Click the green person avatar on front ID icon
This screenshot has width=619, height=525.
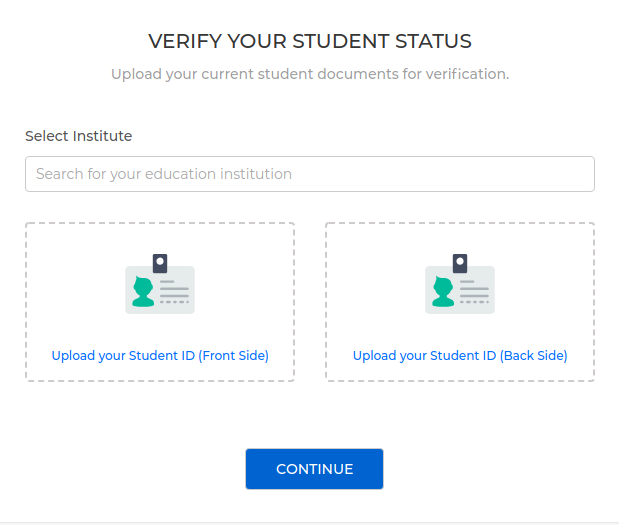[x=143, y=291]
